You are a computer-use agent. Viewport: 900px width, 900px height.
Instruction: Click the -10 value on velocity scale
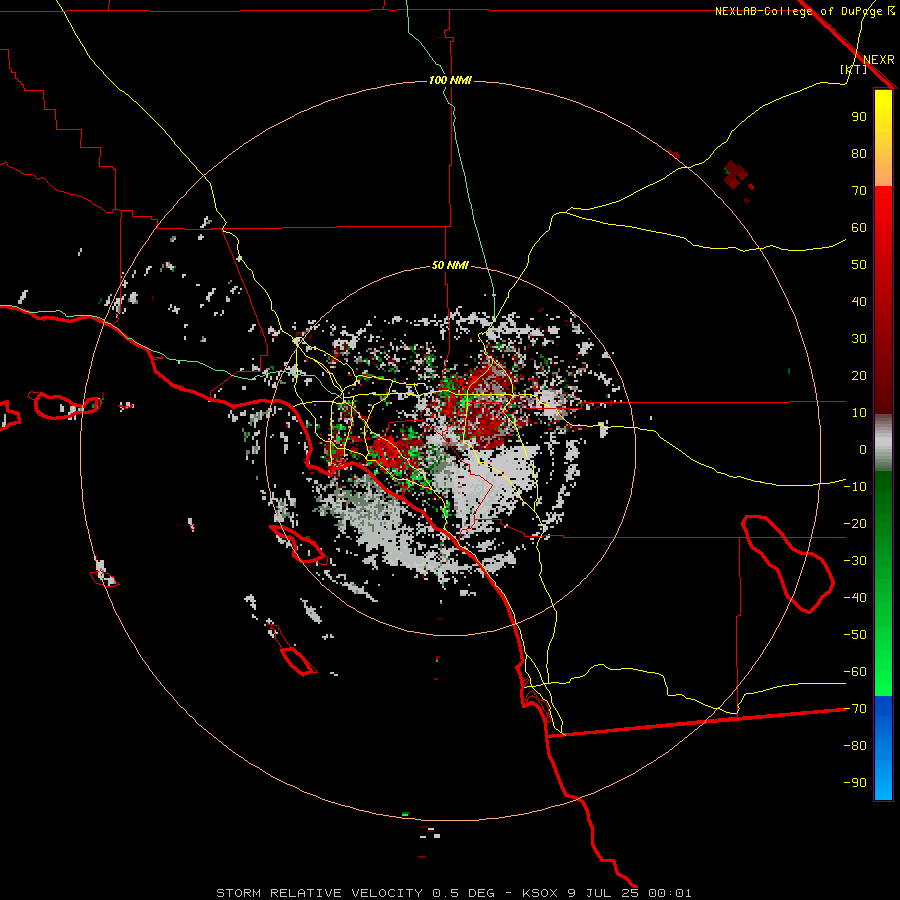[855, 487]
